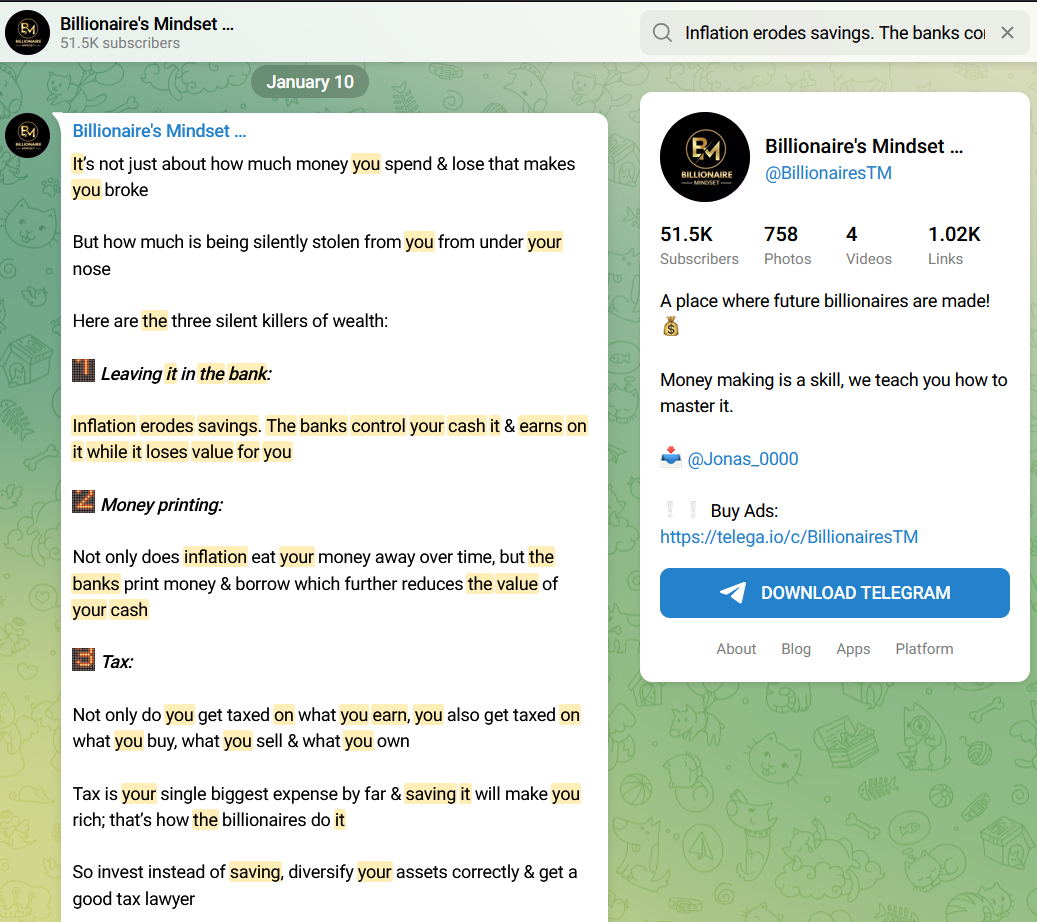Open the @BillionairesTM handle link
The height and width of the screenshot is (922, 1037).
828,173
